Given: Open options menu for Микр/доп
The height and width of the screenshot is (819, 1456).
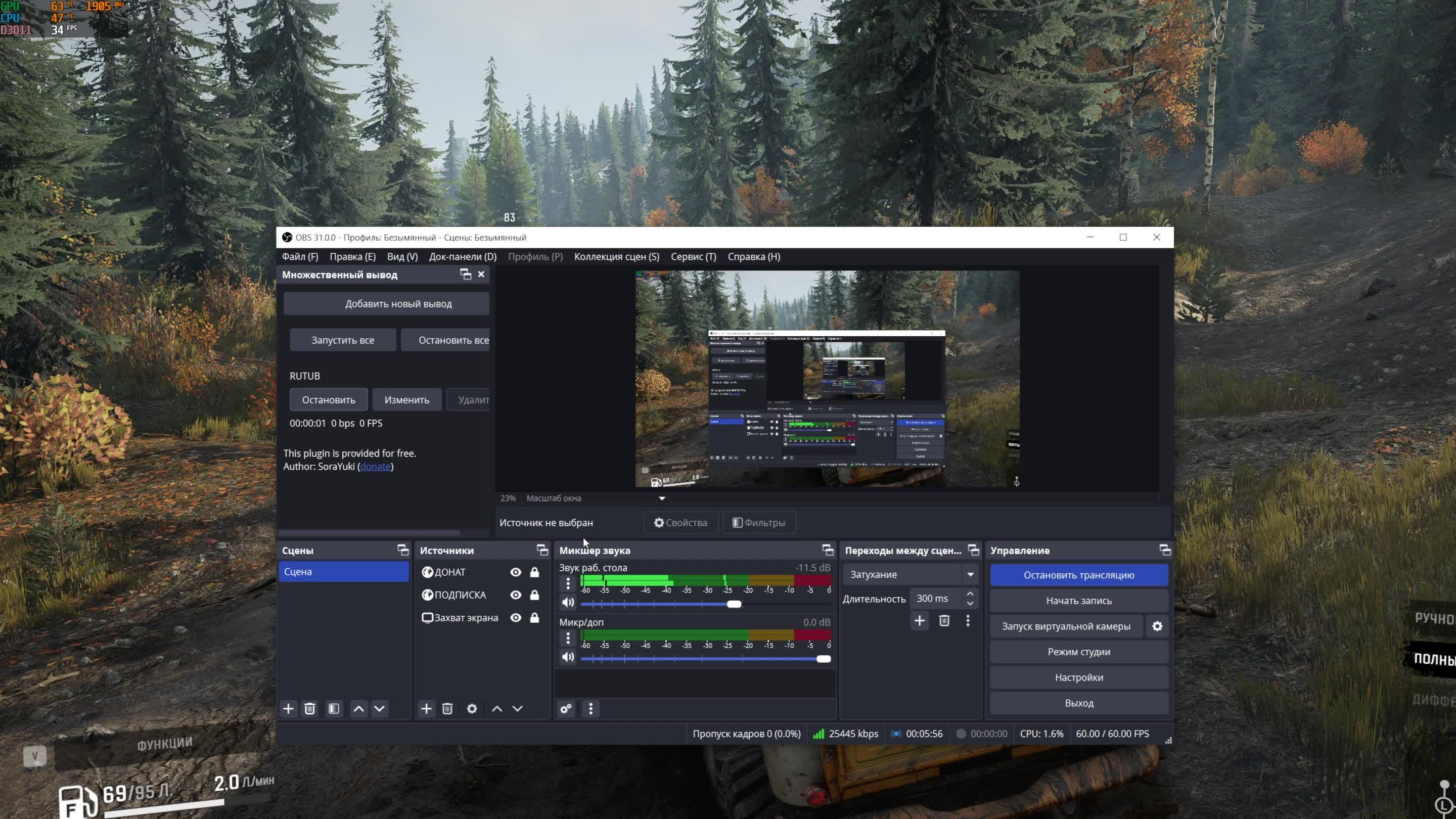Looking at the screenshot, I should coord(568,638).
